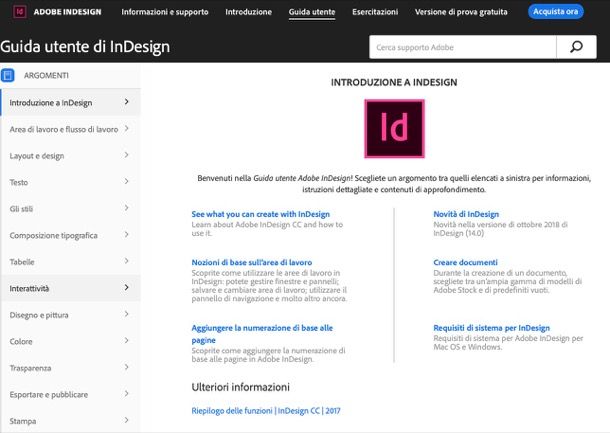Open Versione di prova gratuita link
The height and width of the screenshot is (433, 610).
(x=461, y=12)
